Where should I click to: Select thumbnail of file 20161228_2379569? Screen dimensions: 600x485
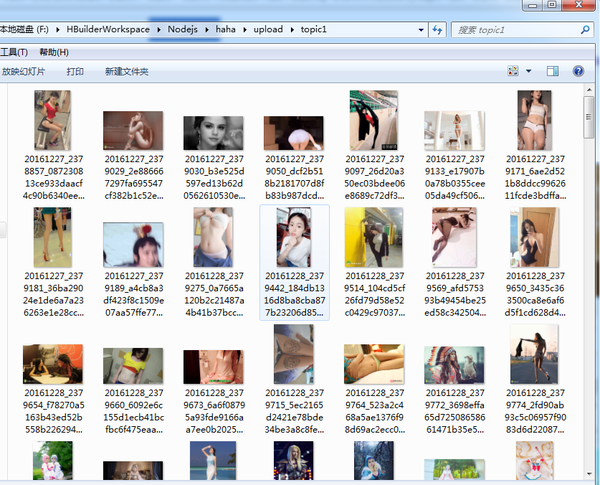[x=454, y=237]
